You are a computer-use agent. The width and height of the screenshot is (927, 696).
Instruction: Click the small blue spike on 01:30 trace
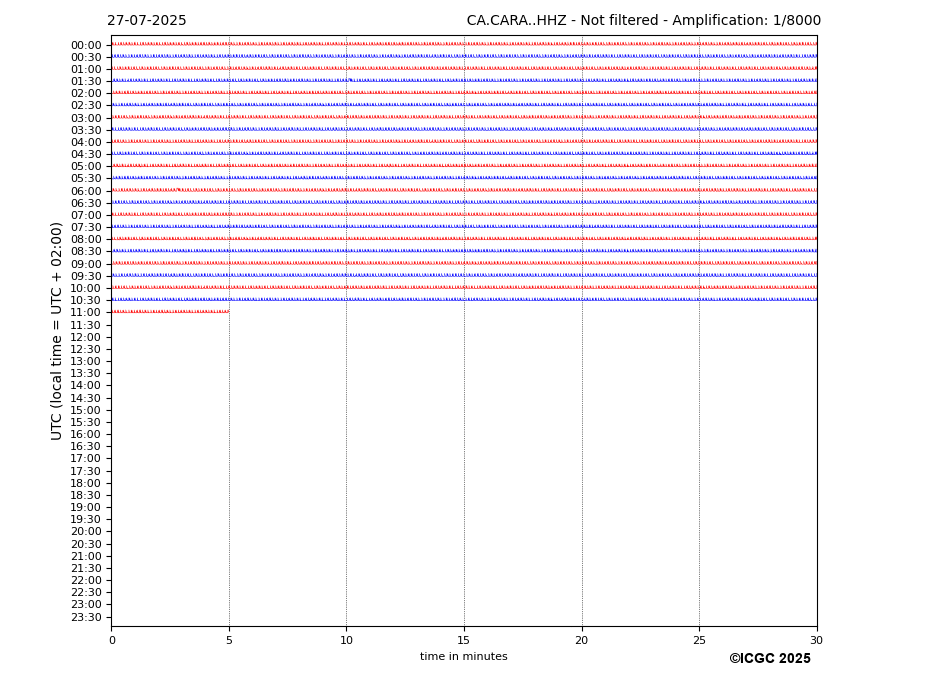350,80
